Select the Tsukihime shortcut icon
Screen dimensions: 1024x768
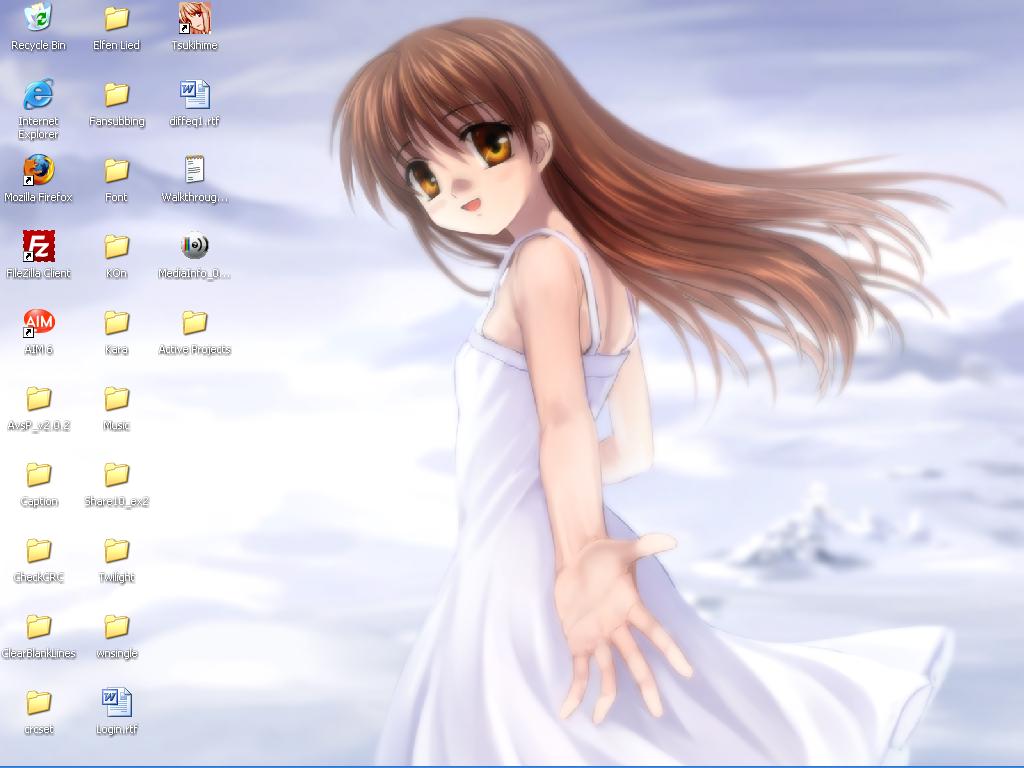194,18
